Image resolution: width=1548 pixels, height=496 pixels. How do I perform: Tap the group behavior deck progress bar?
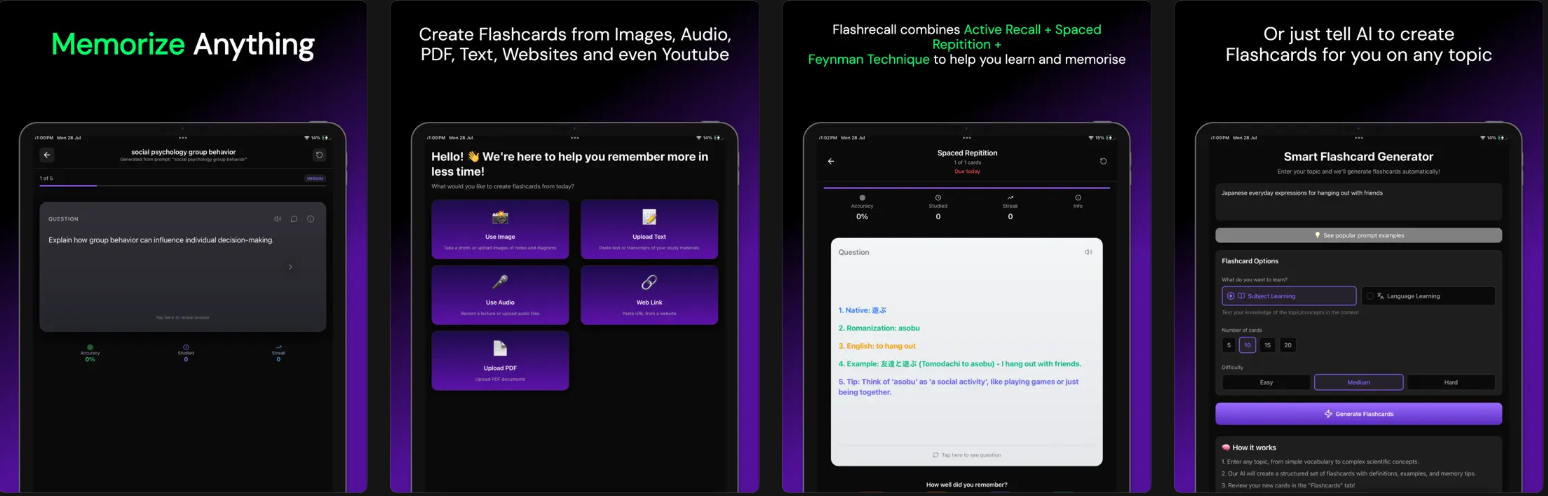tap(182, 186)
